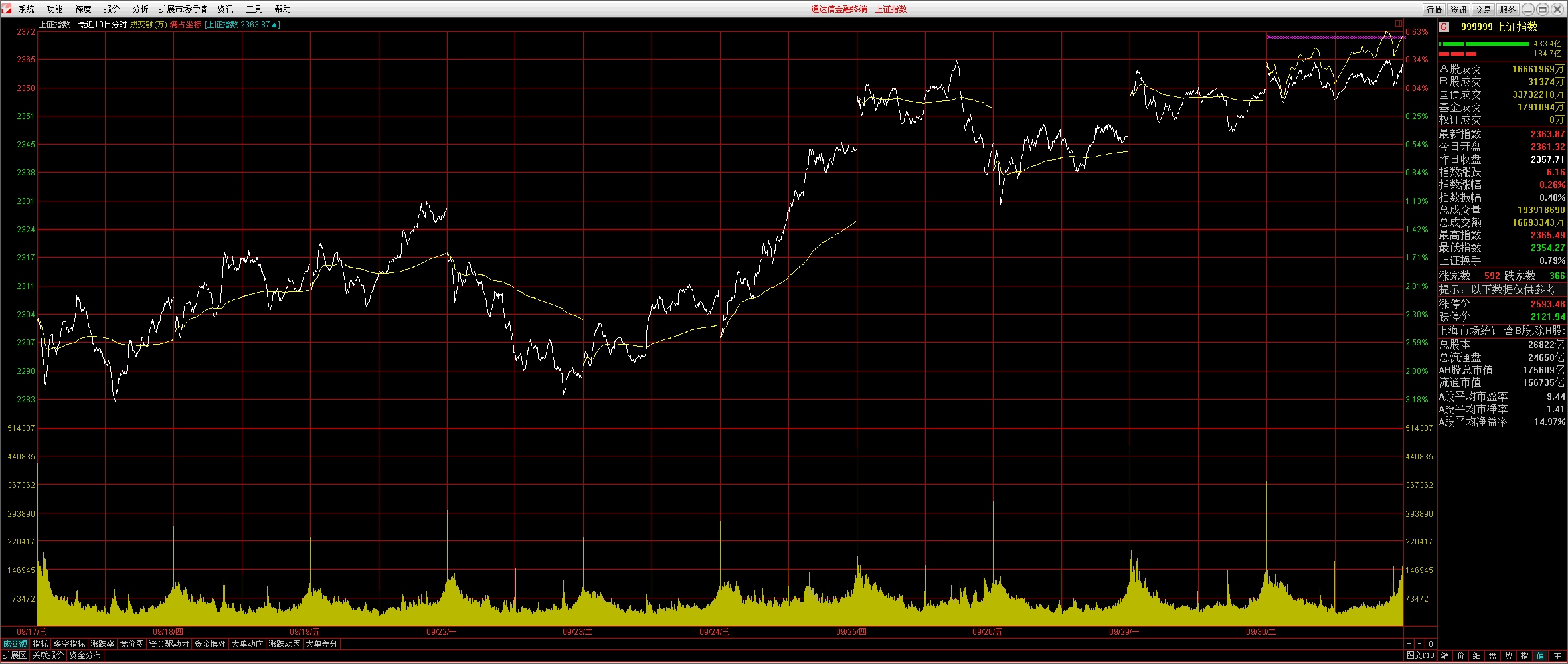Open the 功能 menu

[55, 9]
